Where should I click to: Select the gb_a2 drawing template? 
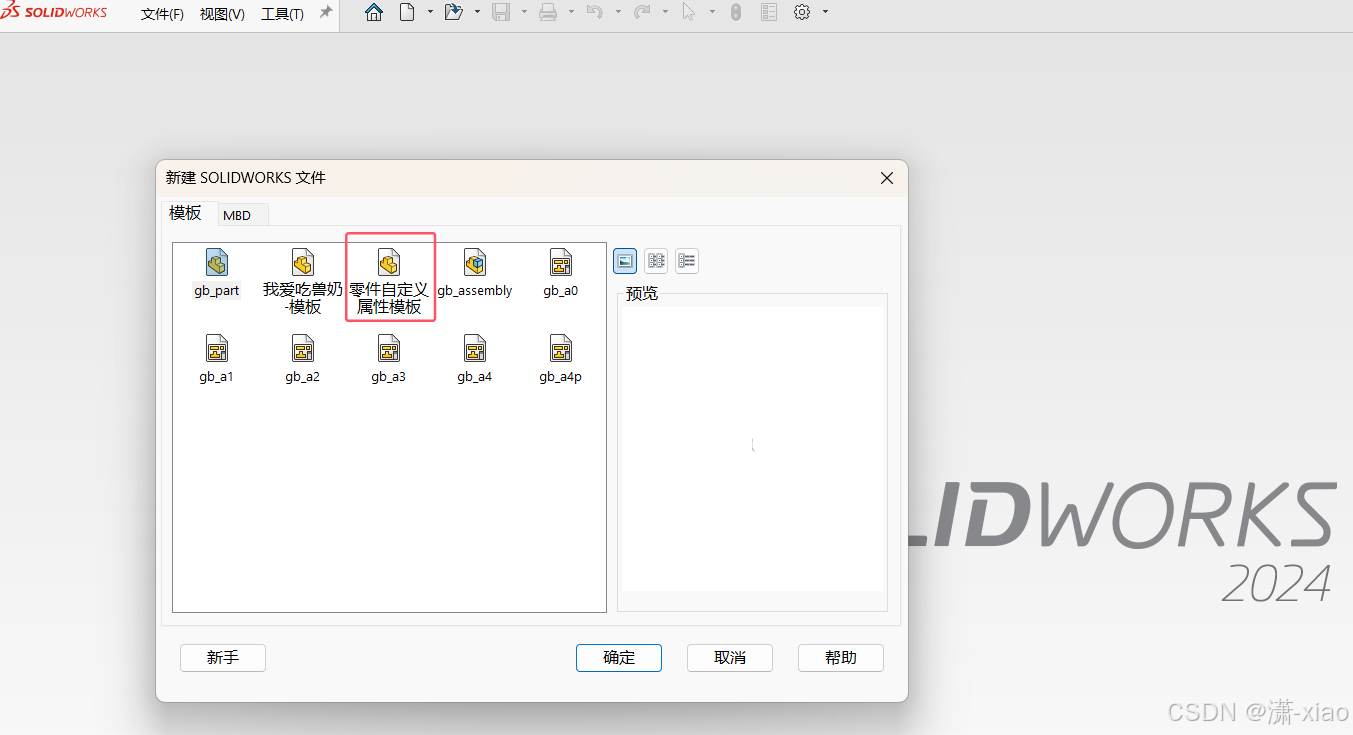tap(303, 360)
